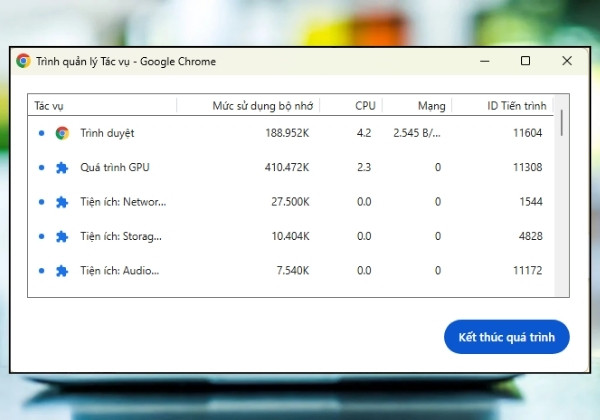Click network value 2.545 B/...

pos(417,133)
